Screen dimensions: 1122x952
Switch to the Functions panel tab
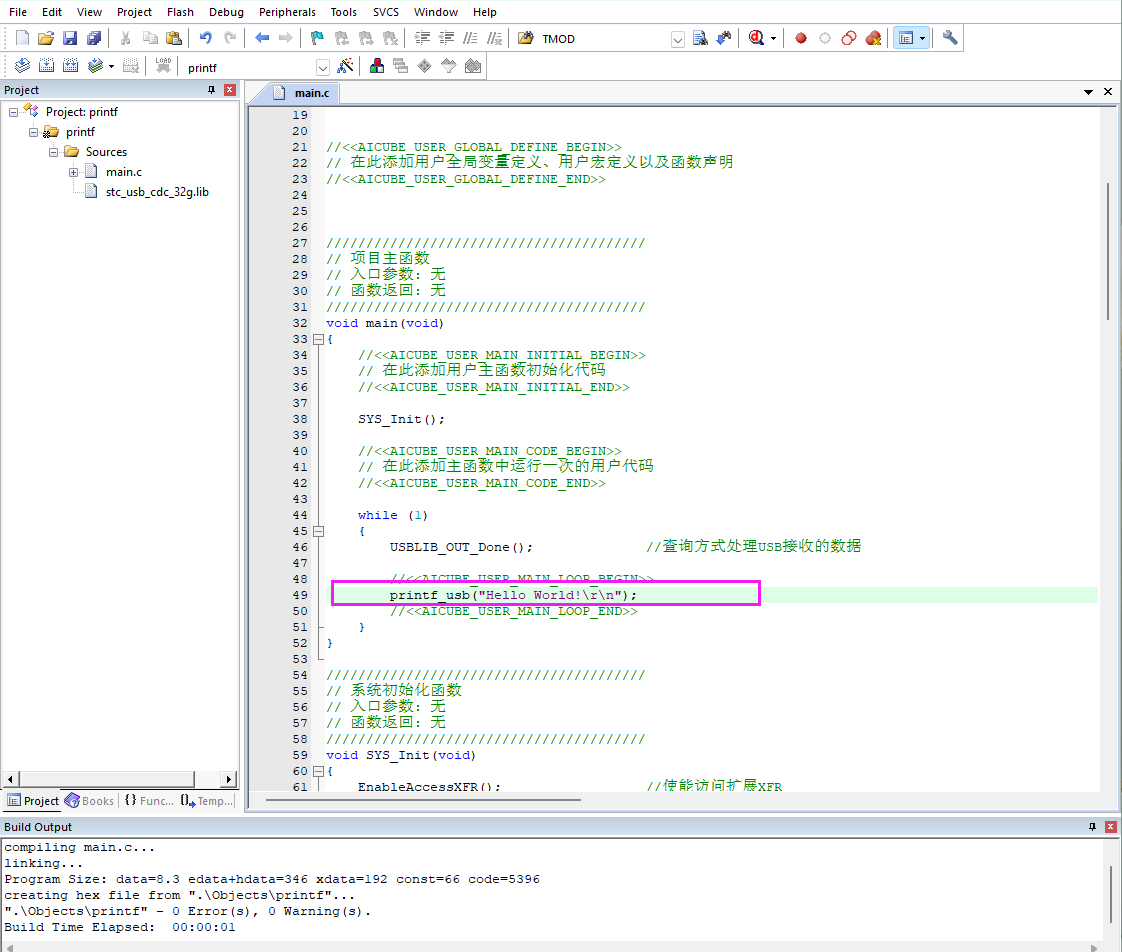149,801
